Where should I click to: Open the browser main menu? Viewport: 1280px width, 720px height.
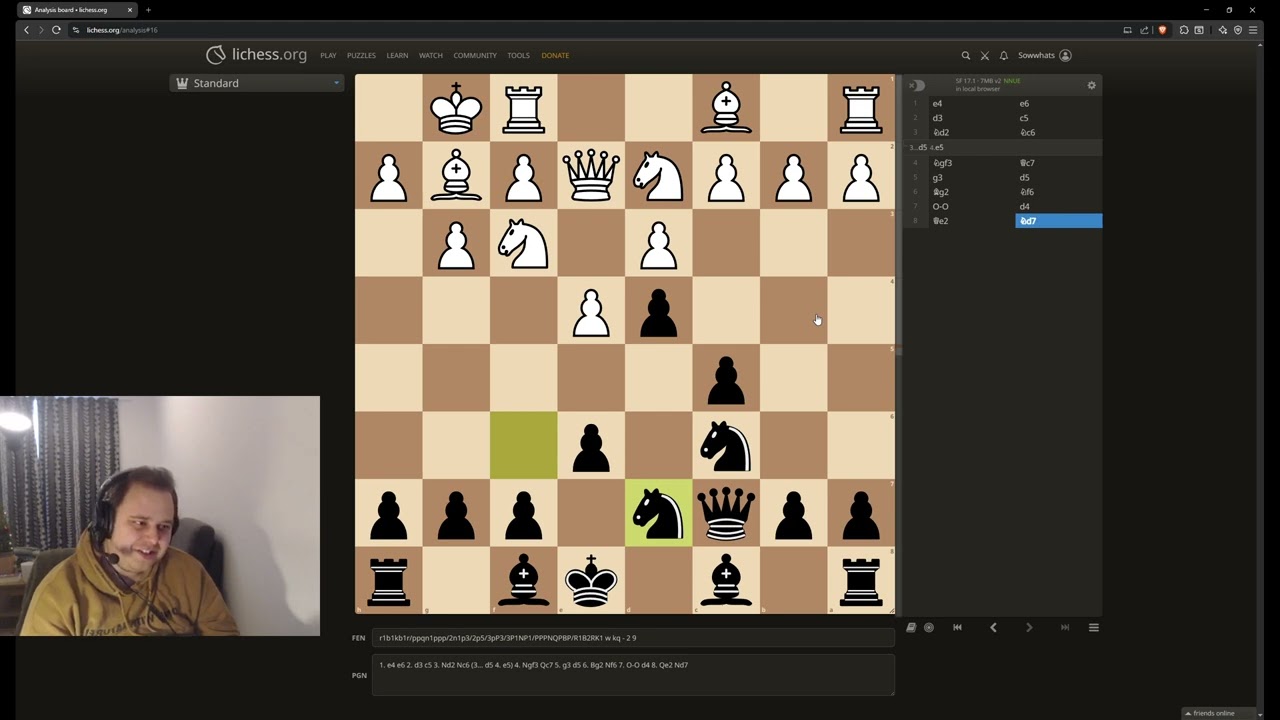[x=1253, y=30]
